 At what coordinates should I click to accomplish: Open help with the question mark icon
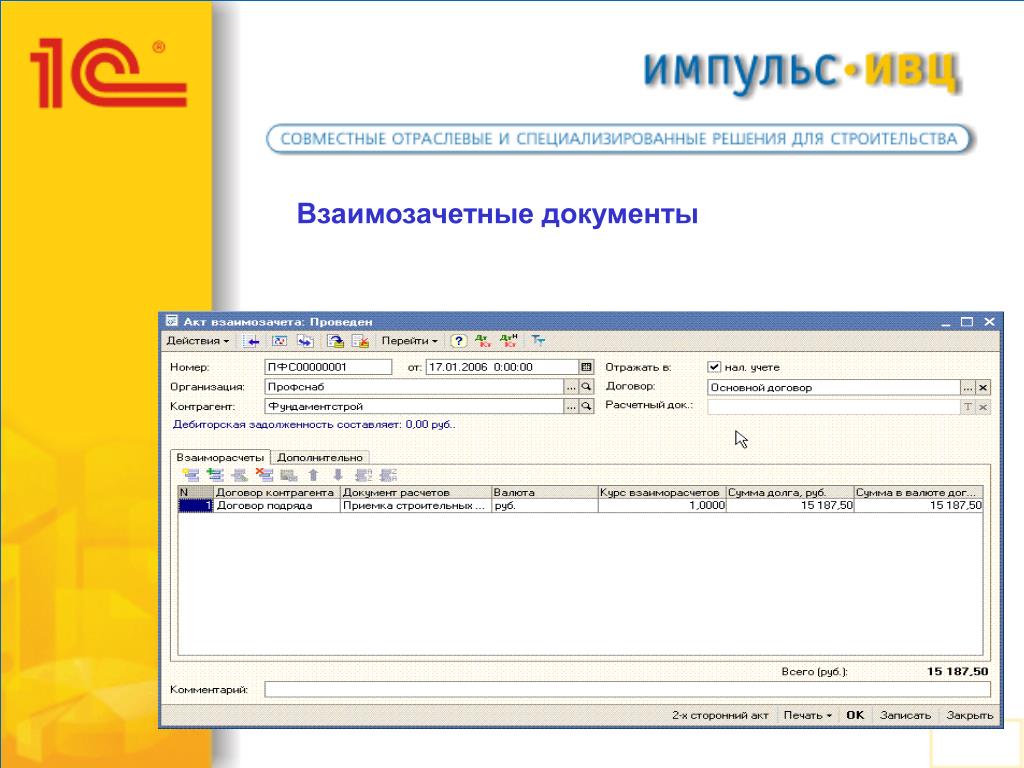coord(458,341)
